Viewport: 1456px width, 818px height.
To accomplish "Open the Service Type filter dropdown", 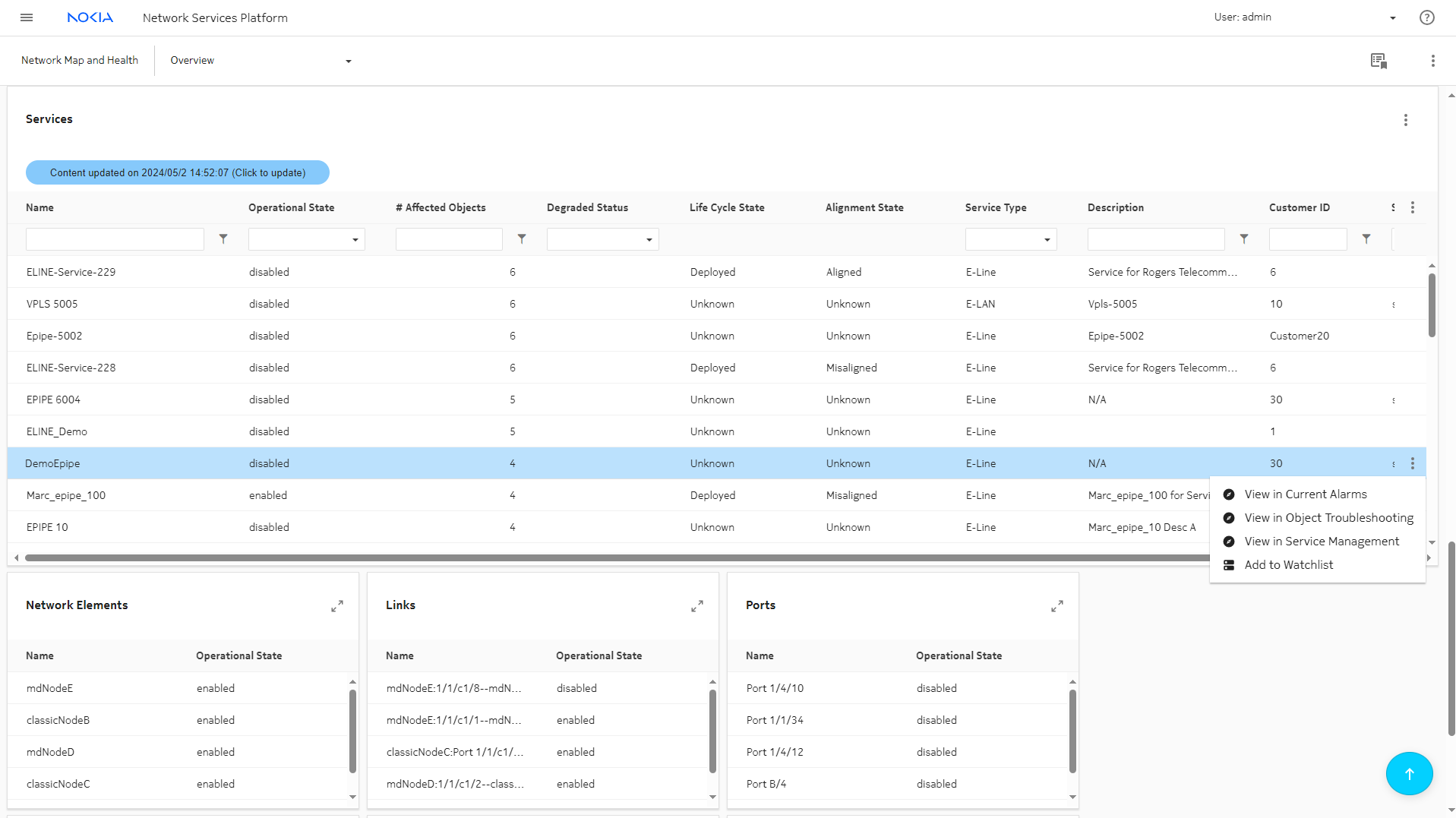I will [x=1010, y=240].
